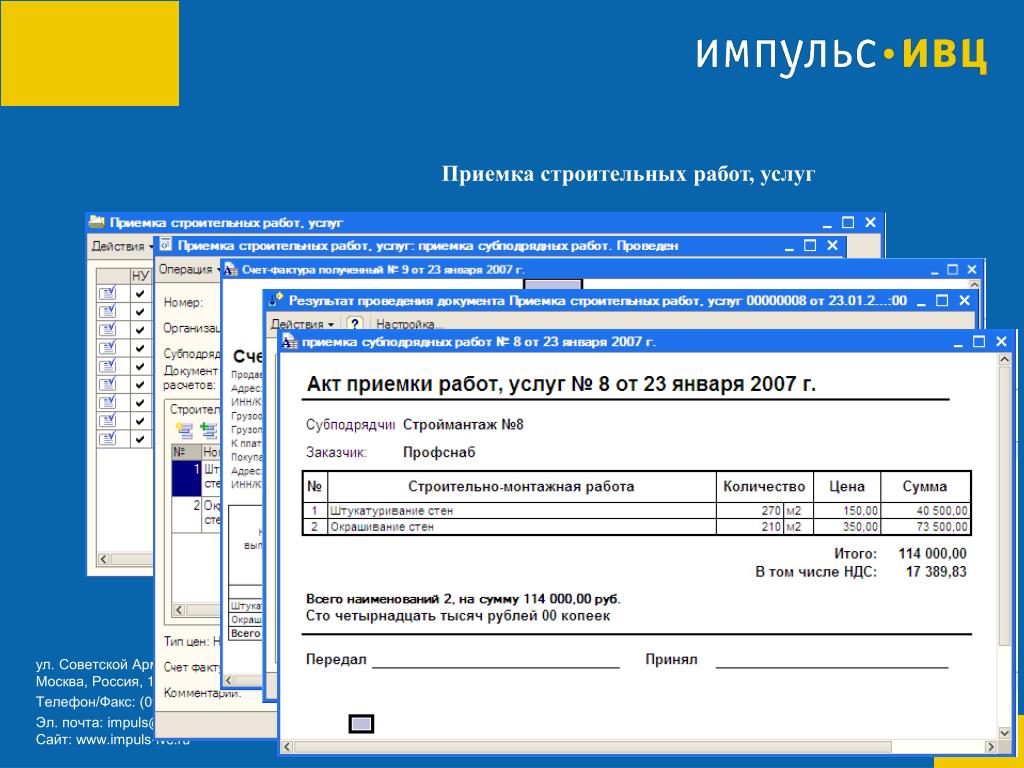Select highlighted row 1 in the works table

[196, 477]
